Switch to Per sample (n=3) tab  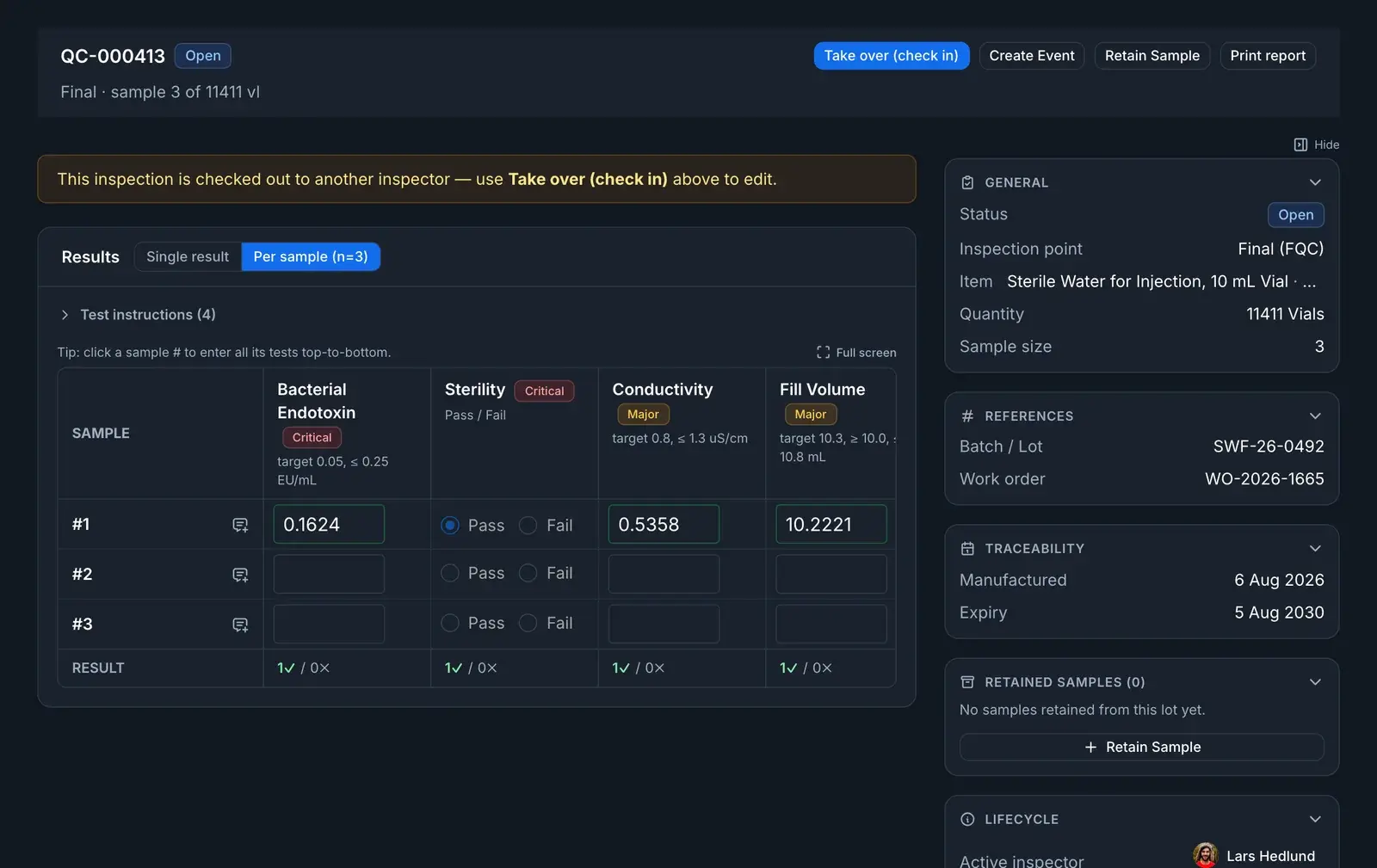[x=311, y=256]
